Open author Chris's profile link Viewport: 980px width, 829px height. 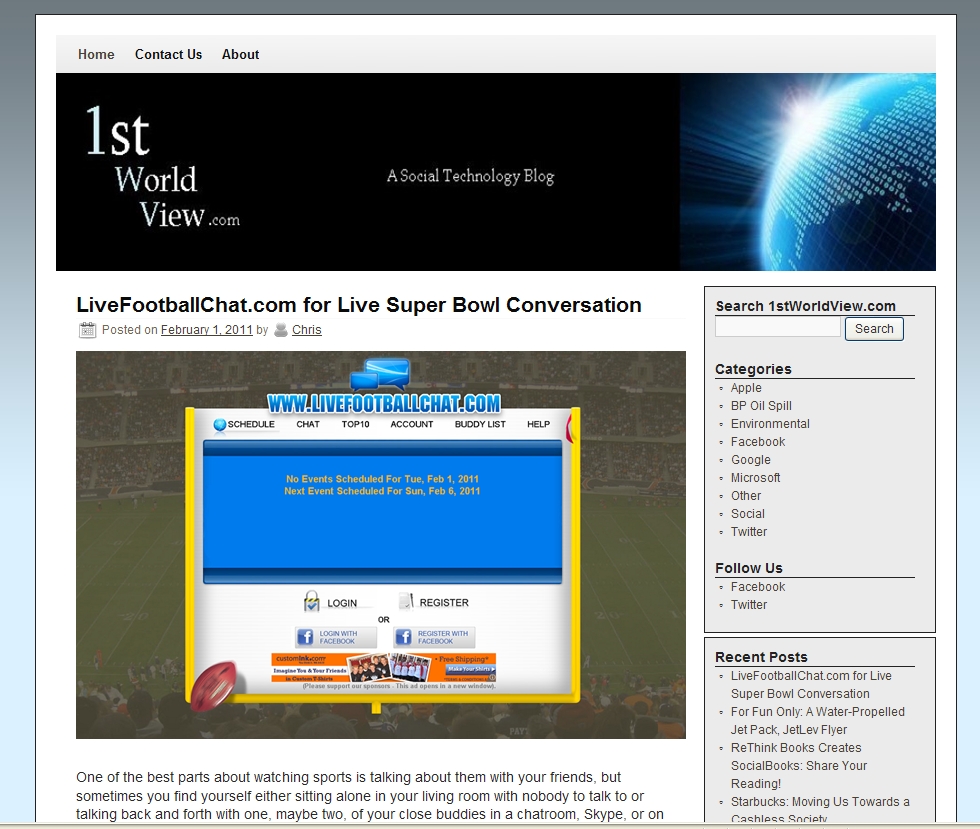tap(307, 330)
